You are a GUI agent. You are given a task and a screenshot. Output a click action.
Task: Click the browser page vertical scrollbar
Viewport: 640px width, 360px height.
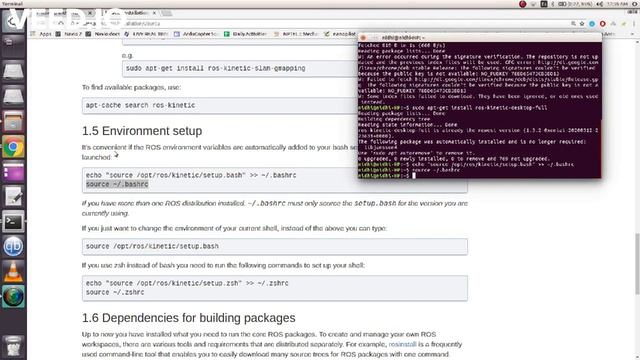coord(637,263)
